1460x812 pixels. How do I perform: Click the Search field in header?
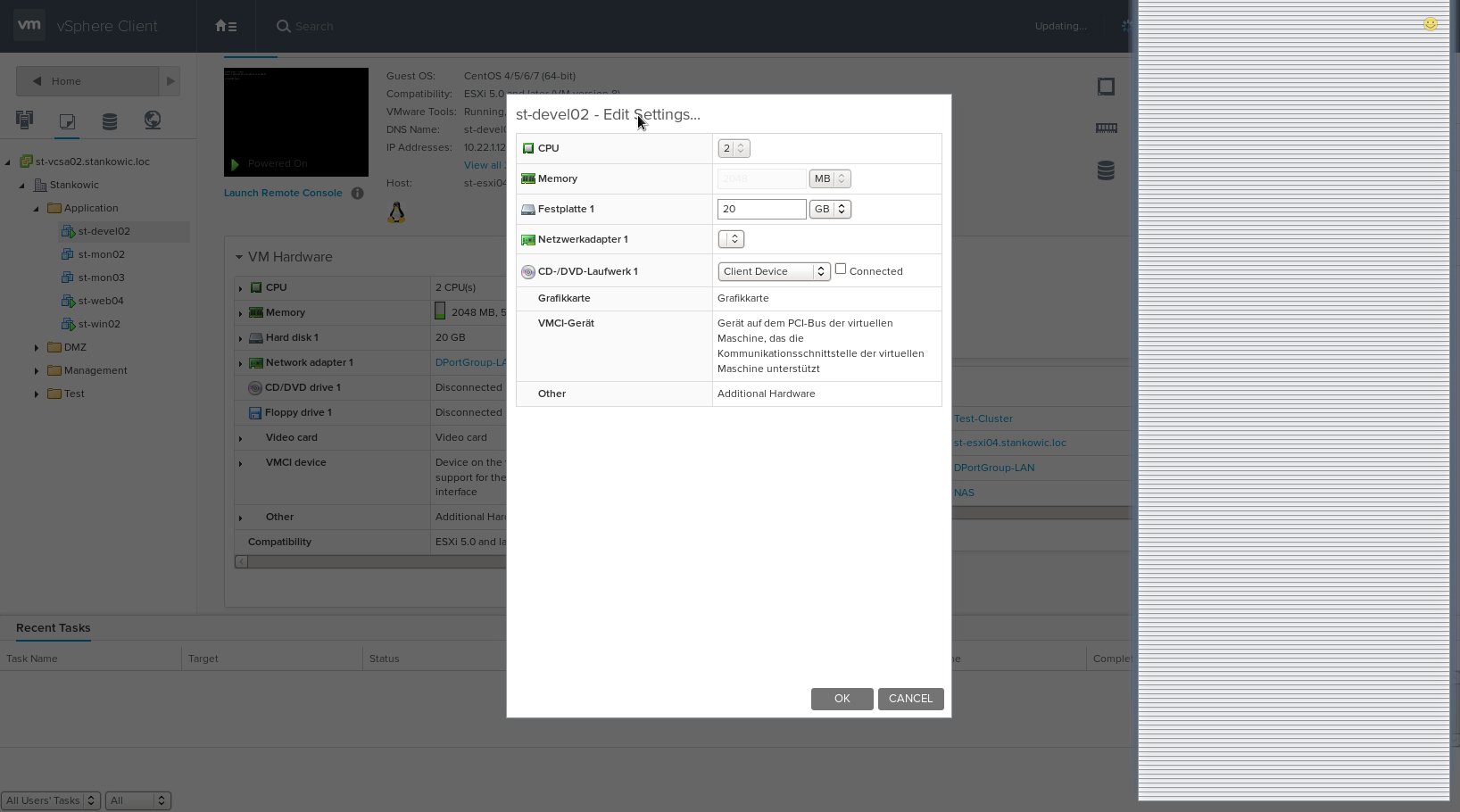[x=314, y=27]
